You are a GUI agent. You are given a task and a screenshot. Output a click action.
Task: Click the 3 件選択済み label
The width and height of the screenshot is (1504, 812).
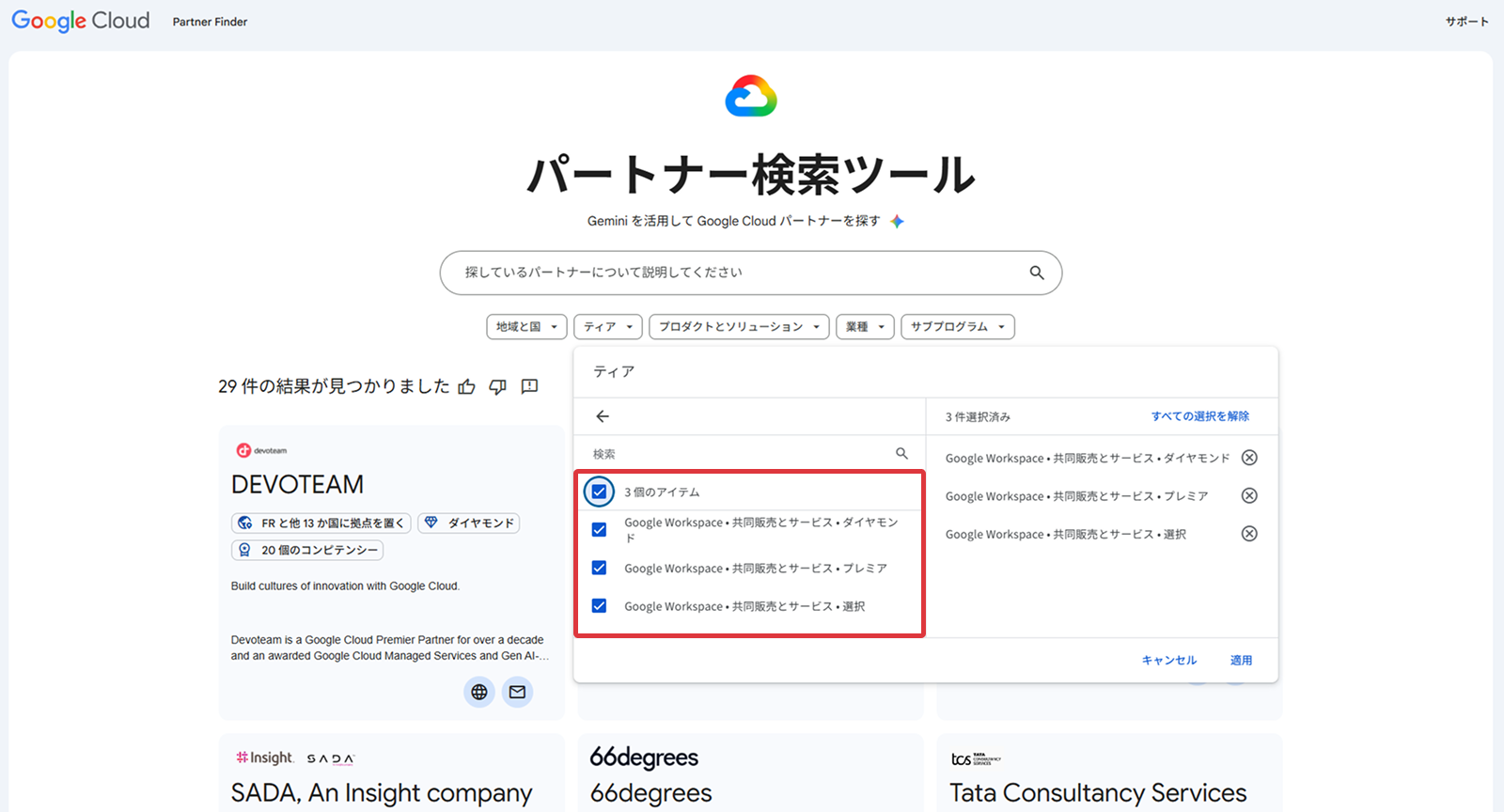978,417
